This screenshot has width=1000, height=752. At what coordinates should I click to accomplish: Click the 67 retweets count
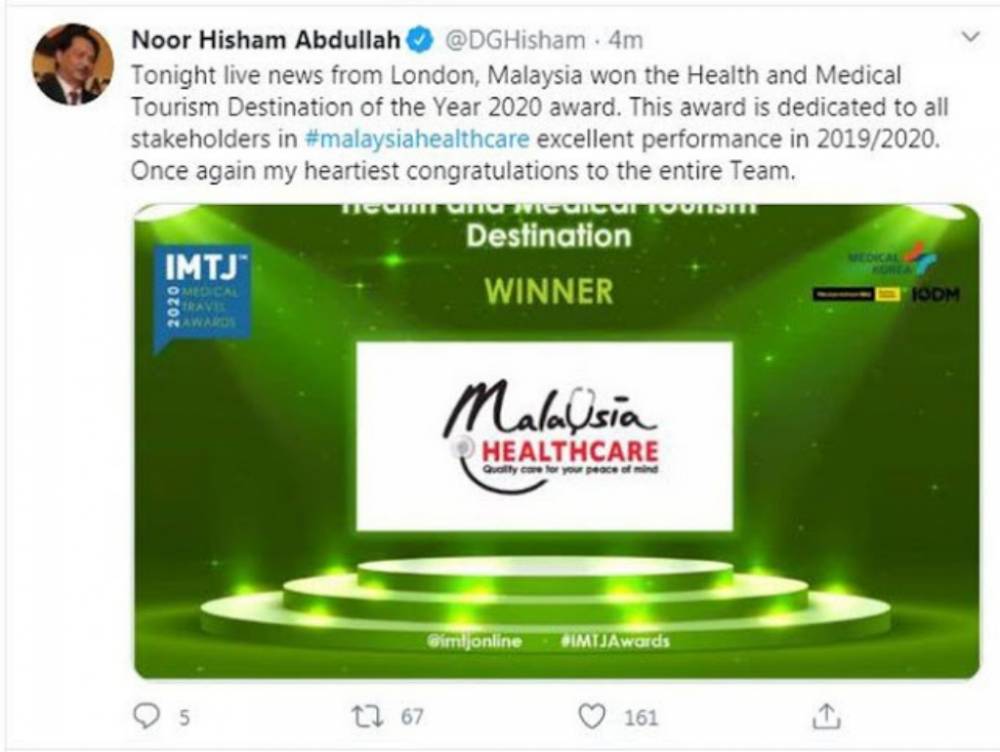coord(412,716)
